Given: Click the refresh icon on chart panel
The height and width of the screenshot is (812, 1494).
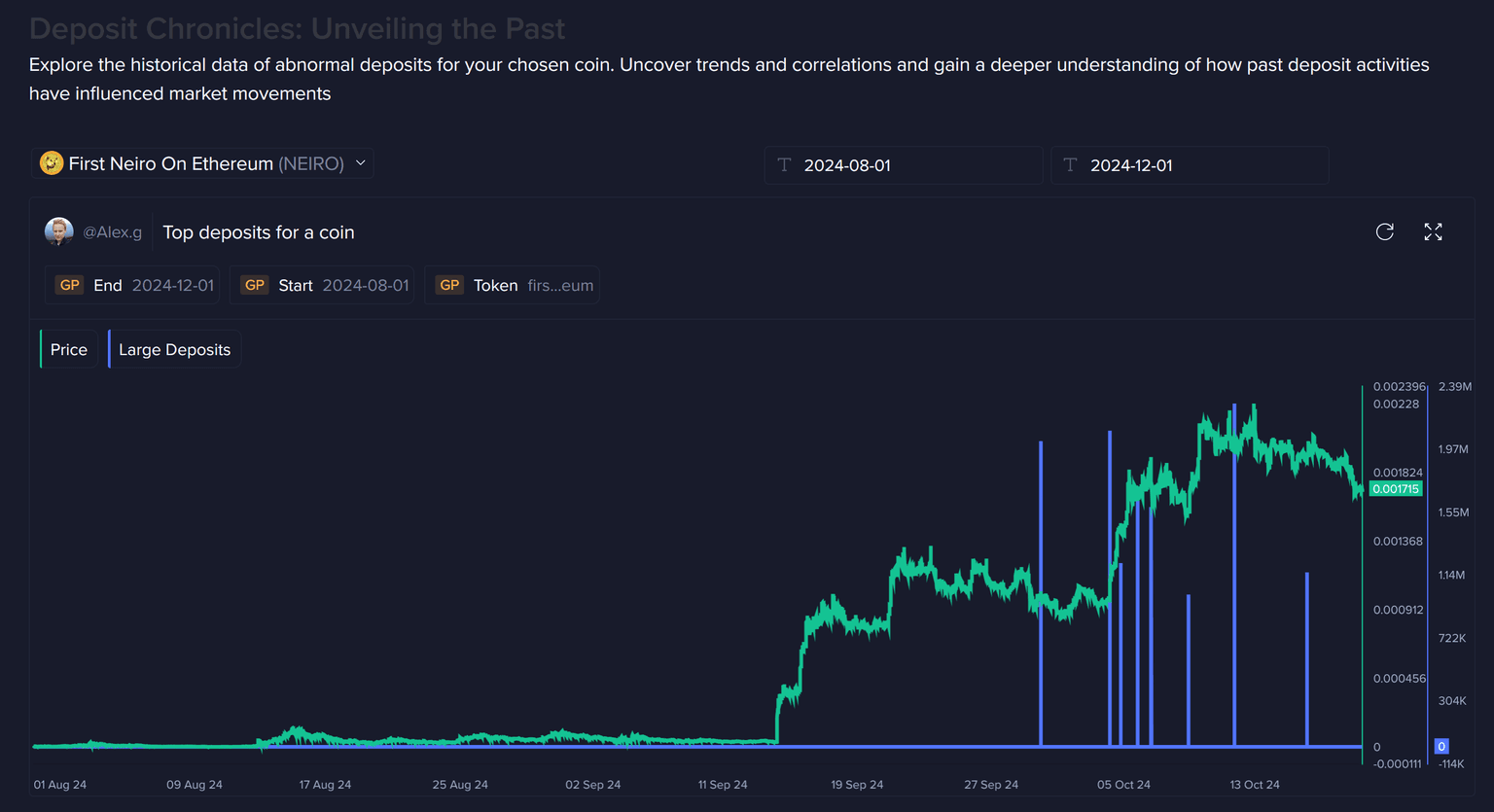Looking at the screenshot, I should tap(1385, 231).
